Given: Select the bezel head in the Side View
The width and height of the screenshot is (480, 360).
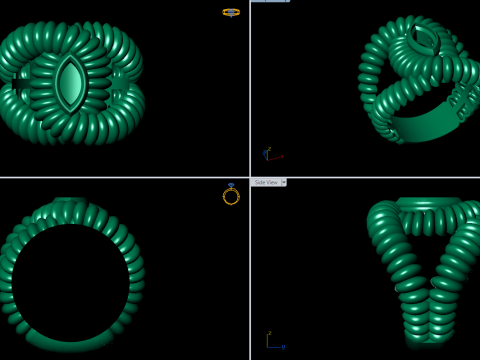Looking at the screenshot, I should click(430, 203).
